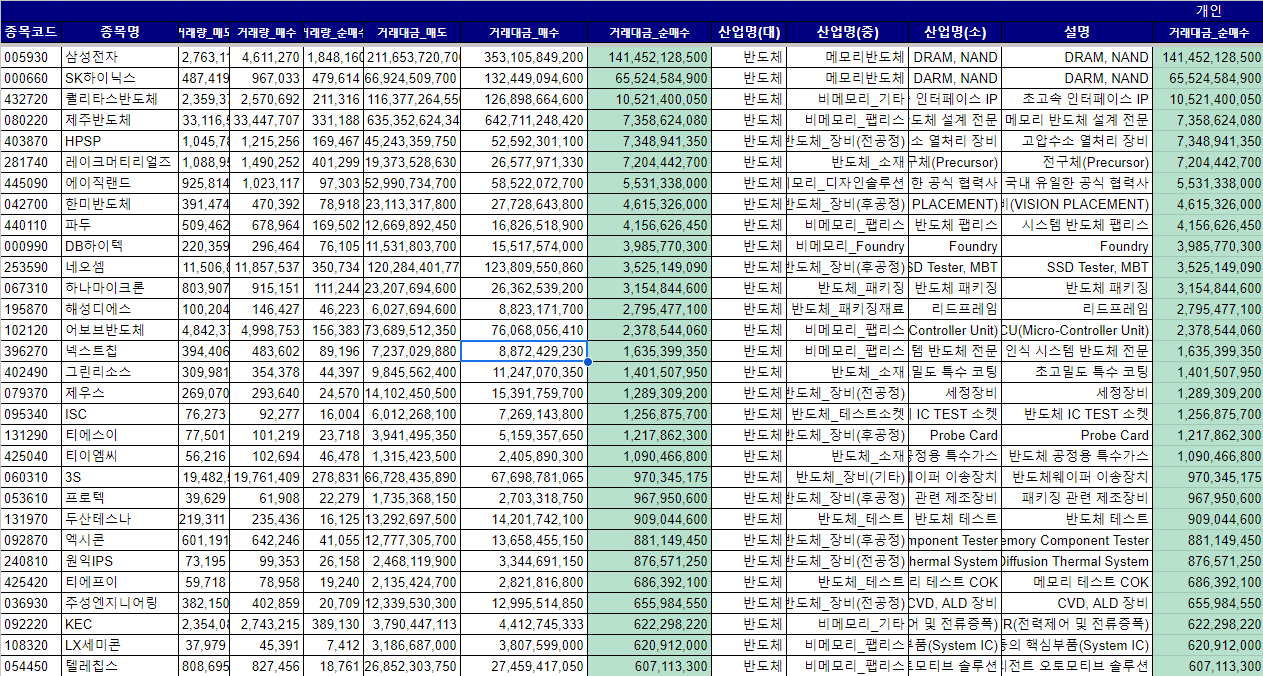This screenshot has height=676, width=1263.
Task: Select the 3S name cell
Action: pyautogui.click(x=120, y=477)
